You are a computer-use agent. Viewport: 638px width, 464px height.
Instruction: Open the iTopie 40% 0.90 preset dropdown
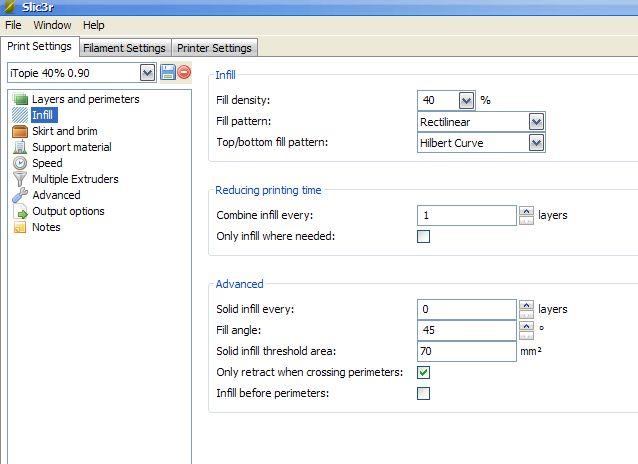148,73
